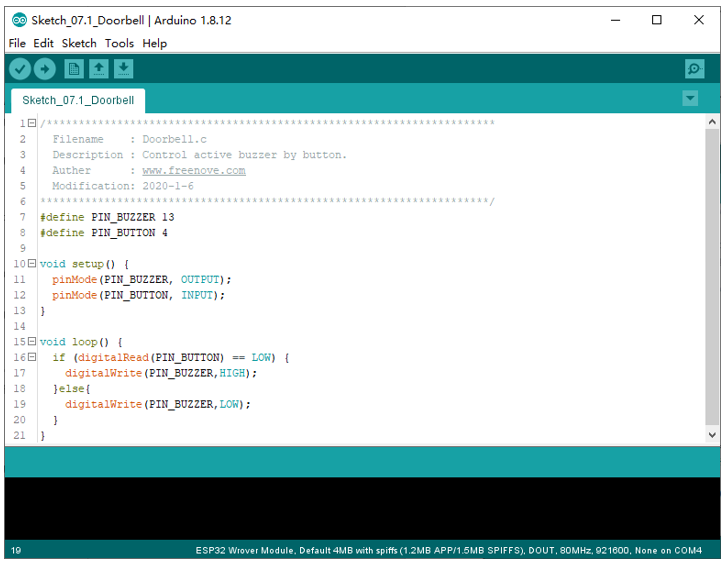
Task: Collapse the if block at line 16
Action: 32,357
